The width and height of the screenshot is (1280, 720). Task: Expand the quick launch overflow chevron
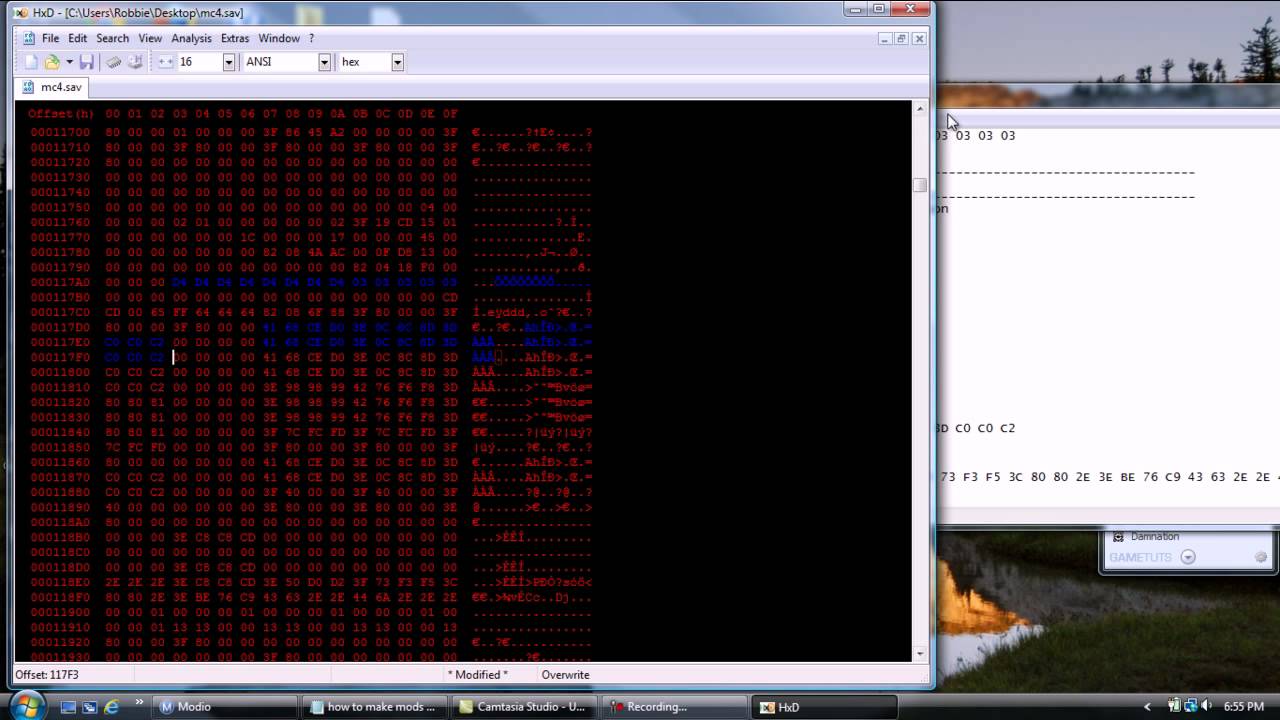pos(139,703)
